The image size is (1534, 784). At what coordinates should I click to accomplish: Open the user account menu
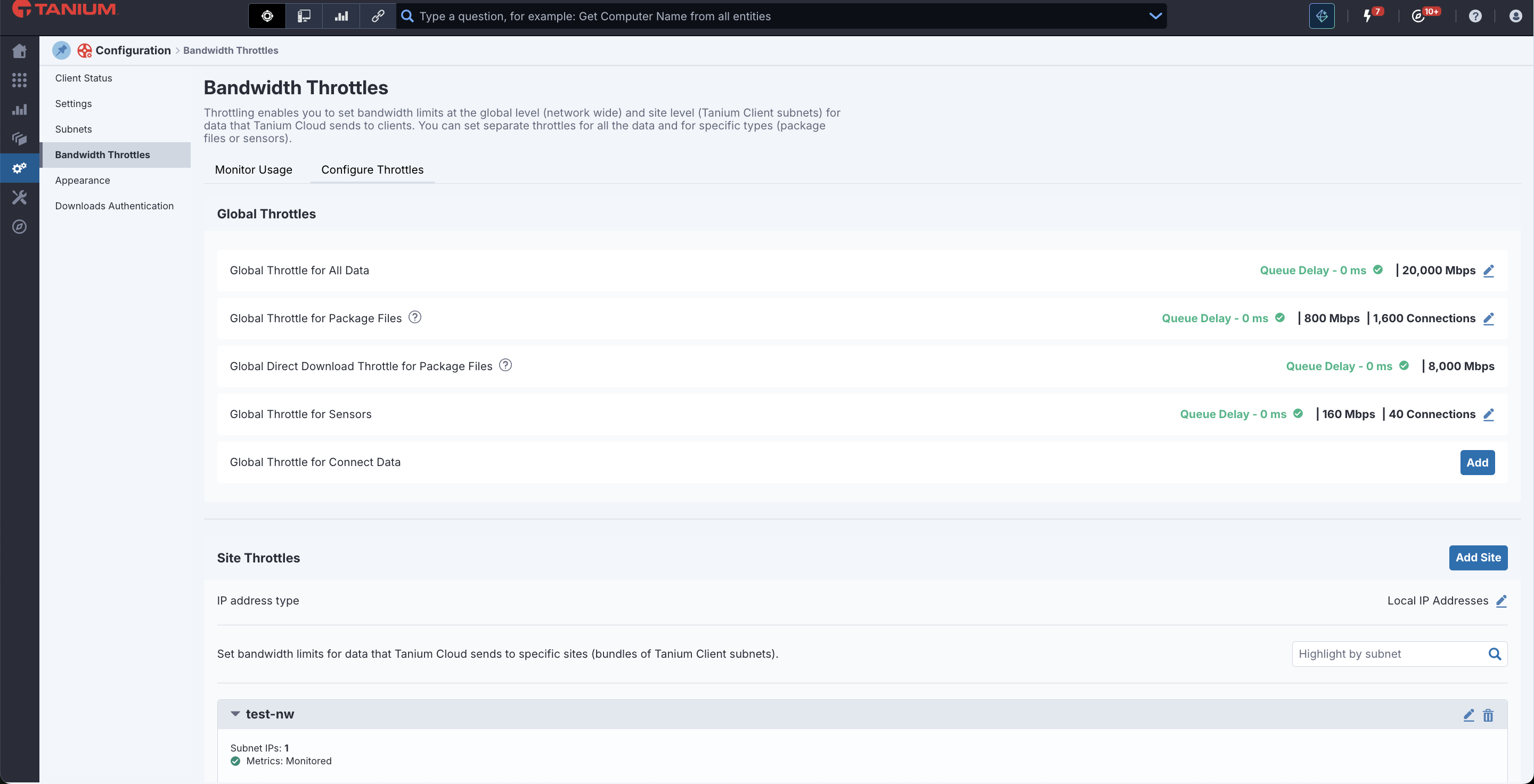1515,16
